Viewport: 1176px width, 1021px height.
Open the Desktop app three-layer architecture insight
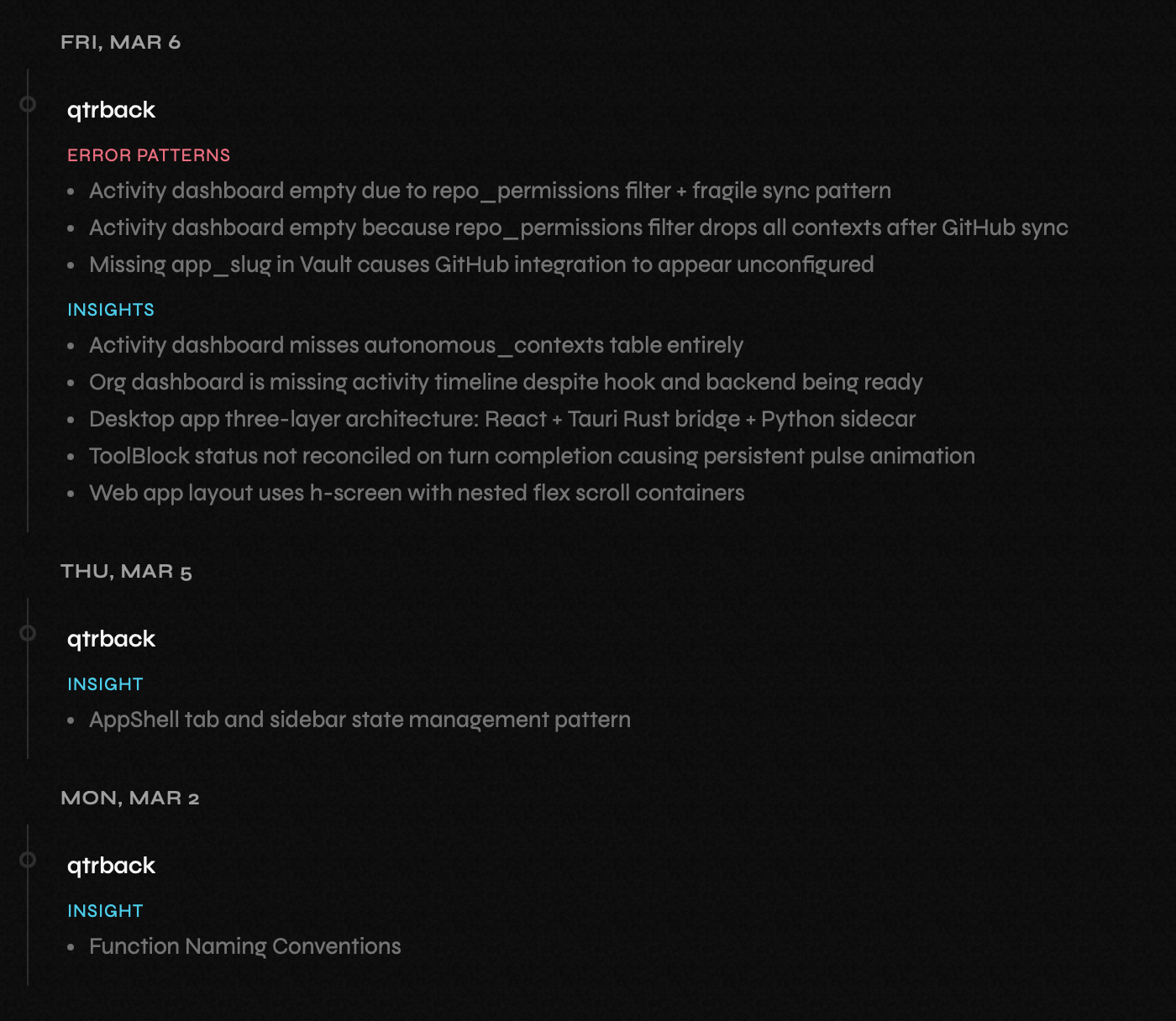502,420
